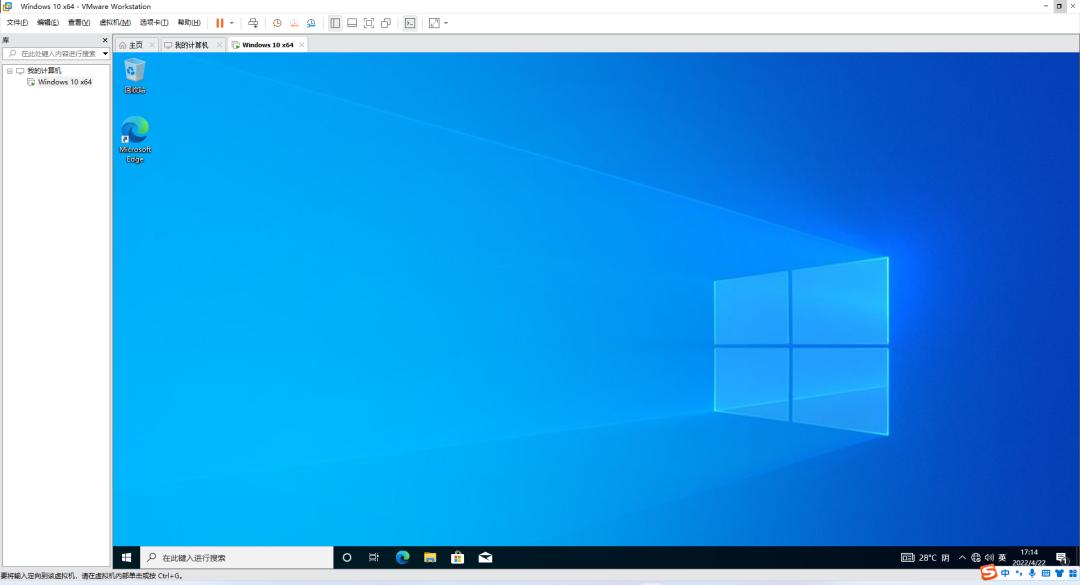Click the volume control in the system tray

[989, 557]
